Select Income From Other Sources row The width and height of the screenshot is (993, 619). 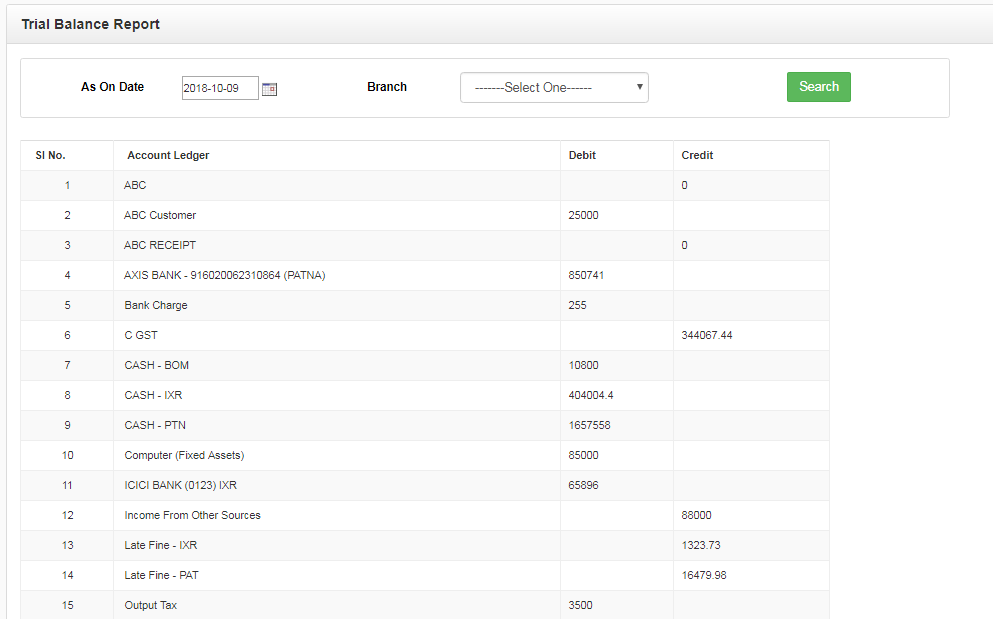coord(425,516)
